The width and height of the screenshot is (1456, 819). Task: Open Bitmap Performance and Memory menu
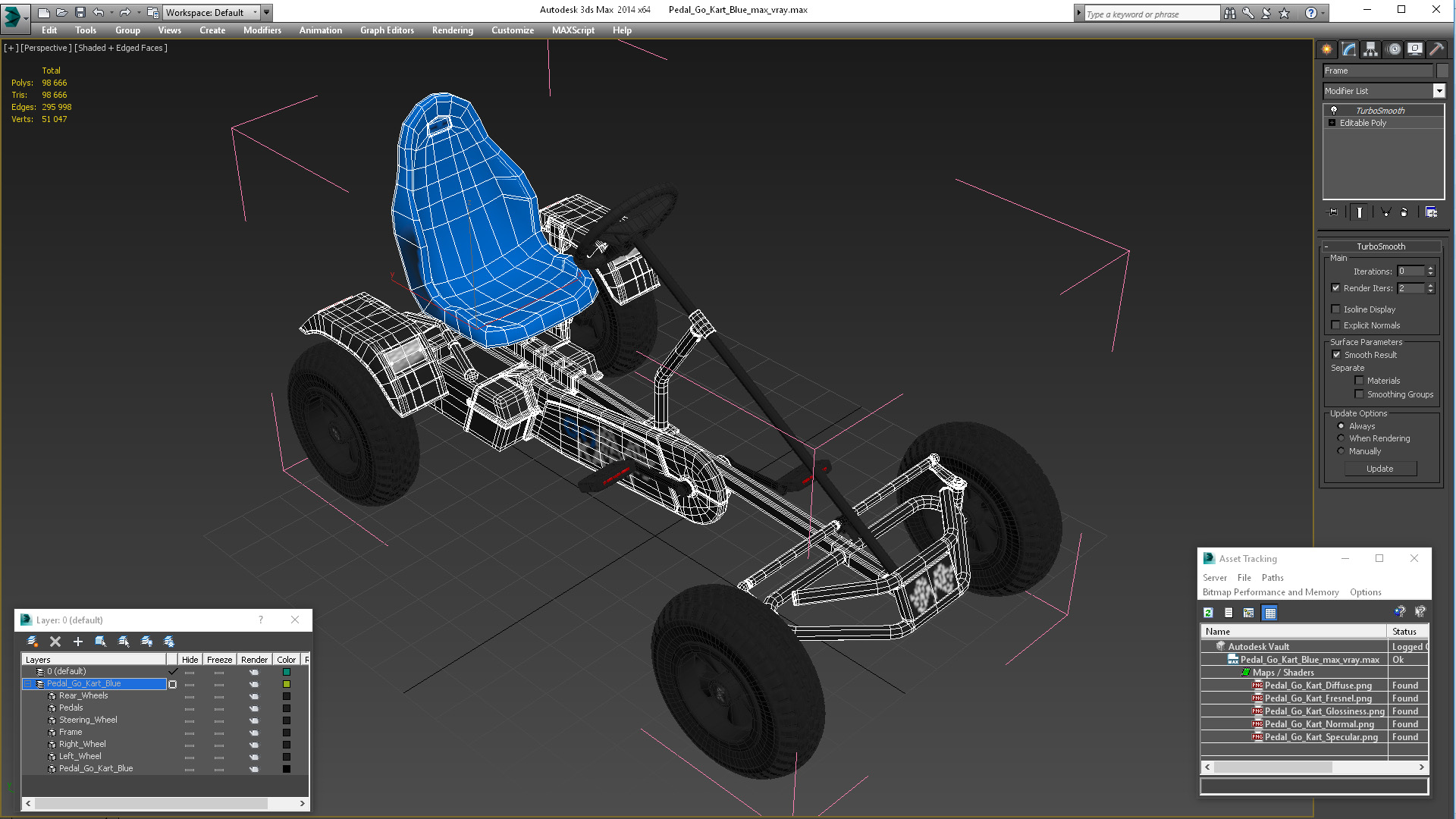(x=1270, y=592)
